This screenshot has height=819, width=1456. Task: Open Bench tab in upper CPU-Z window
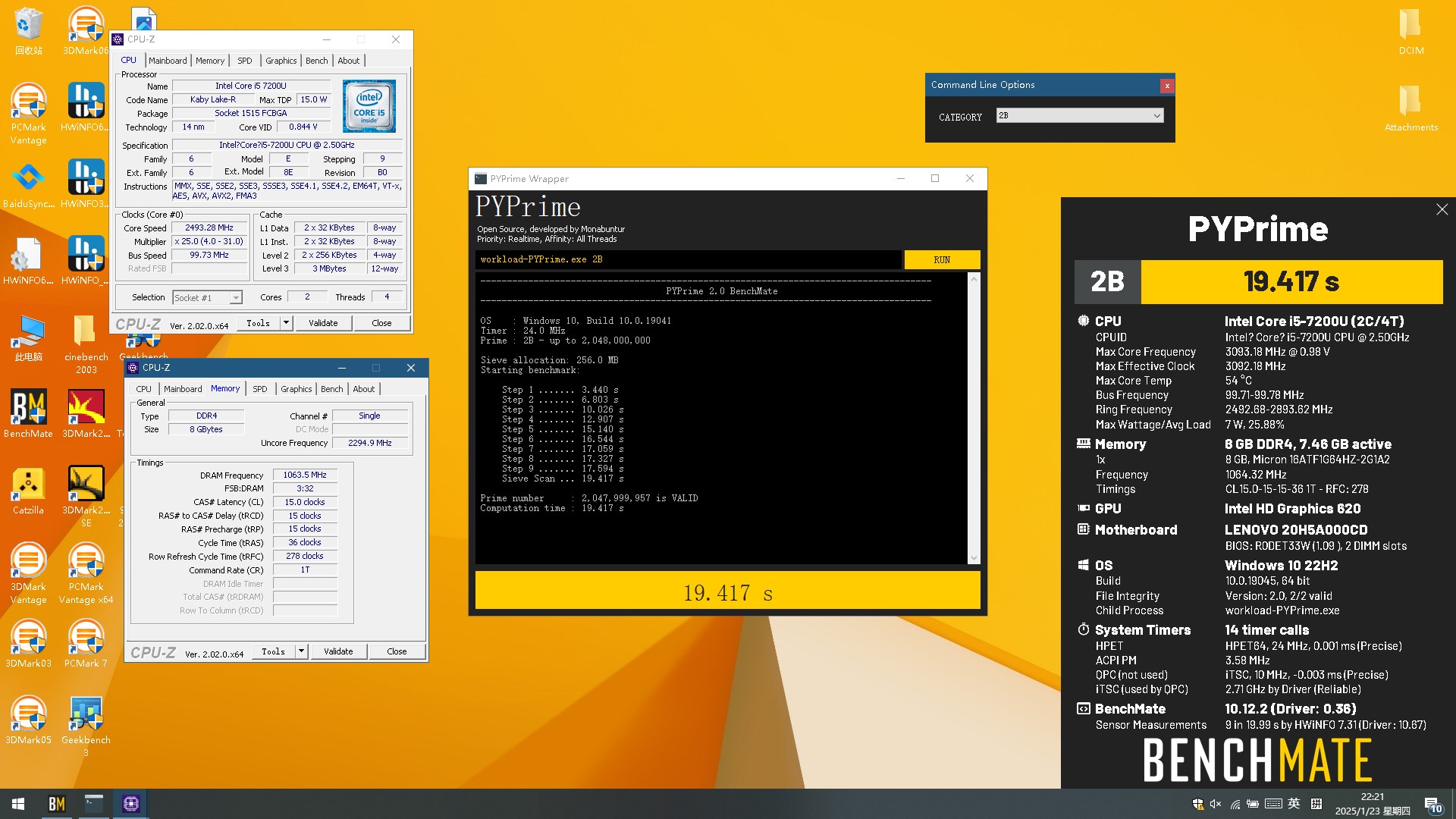pyautogui.click(x=317, y=61)
